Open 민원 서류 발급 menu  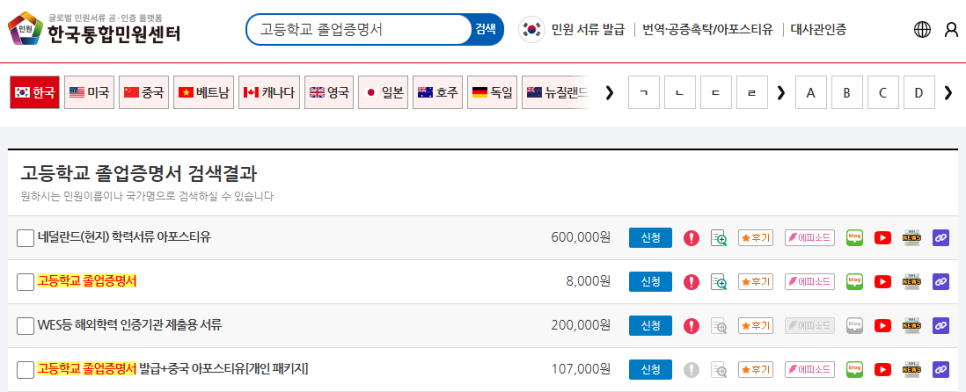[x=588, y=30]
